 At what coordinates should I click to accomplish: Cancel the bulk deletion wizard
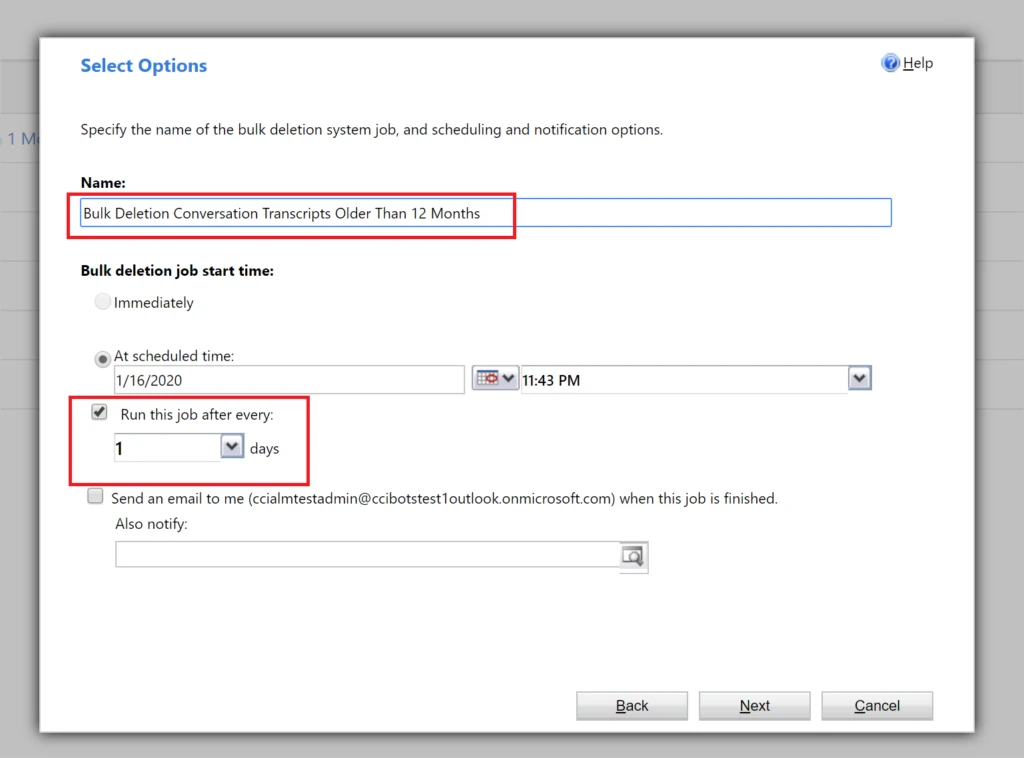tap(876, 705)
